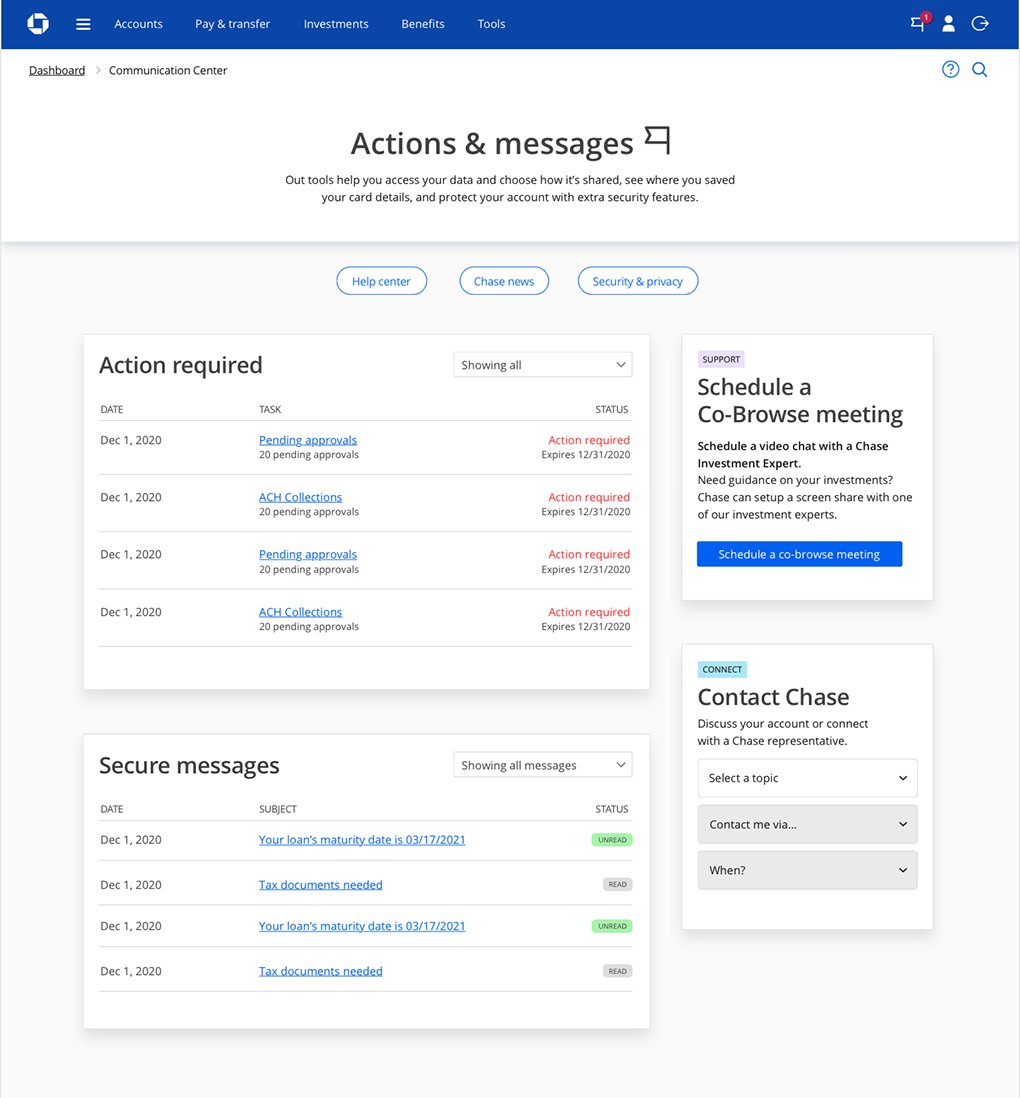Open the Investments menu
This screenshot has height=1098, width=1020.
click(336, 24)
